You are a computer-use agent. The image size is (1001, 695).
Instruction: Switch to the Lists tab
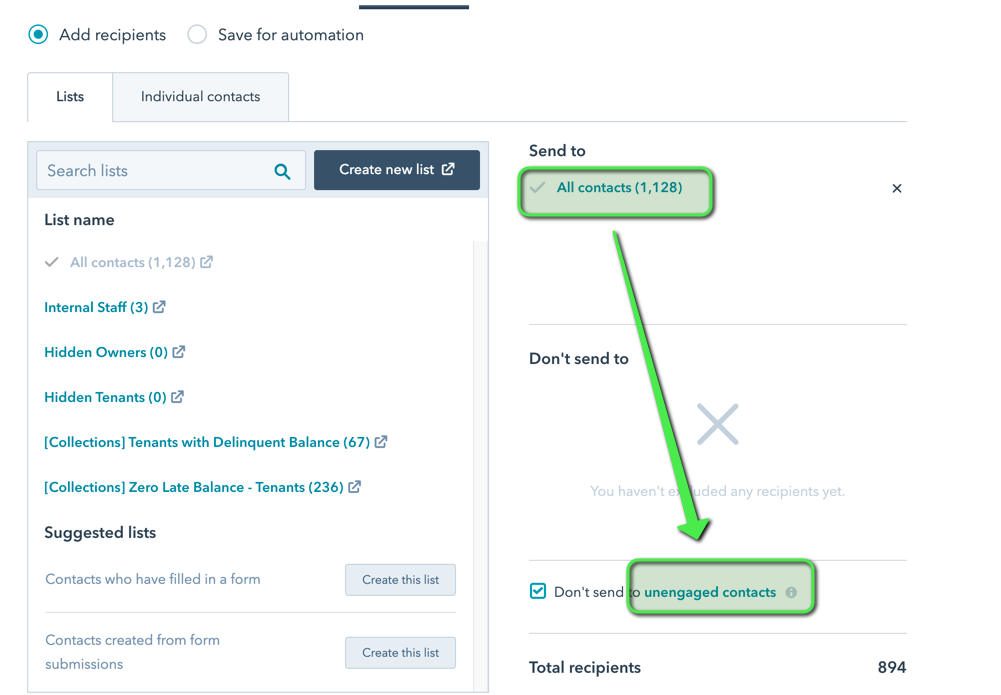70,96
